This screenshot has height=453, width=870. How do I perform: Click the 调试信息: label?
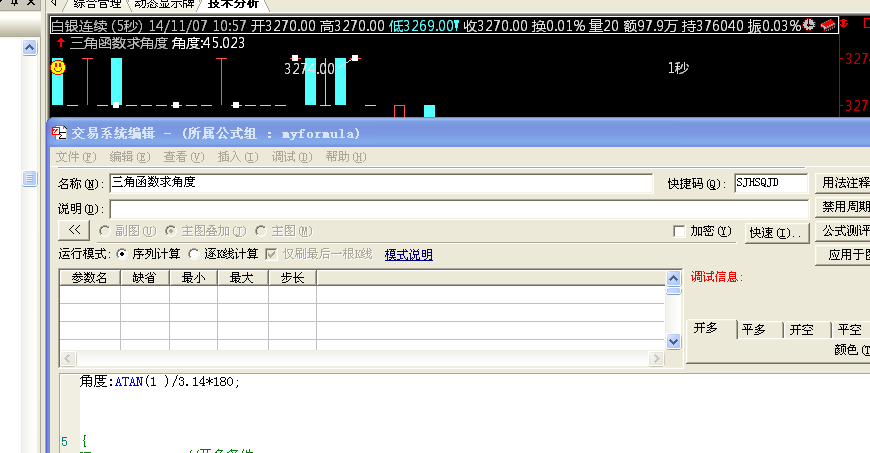coord(717,277)
